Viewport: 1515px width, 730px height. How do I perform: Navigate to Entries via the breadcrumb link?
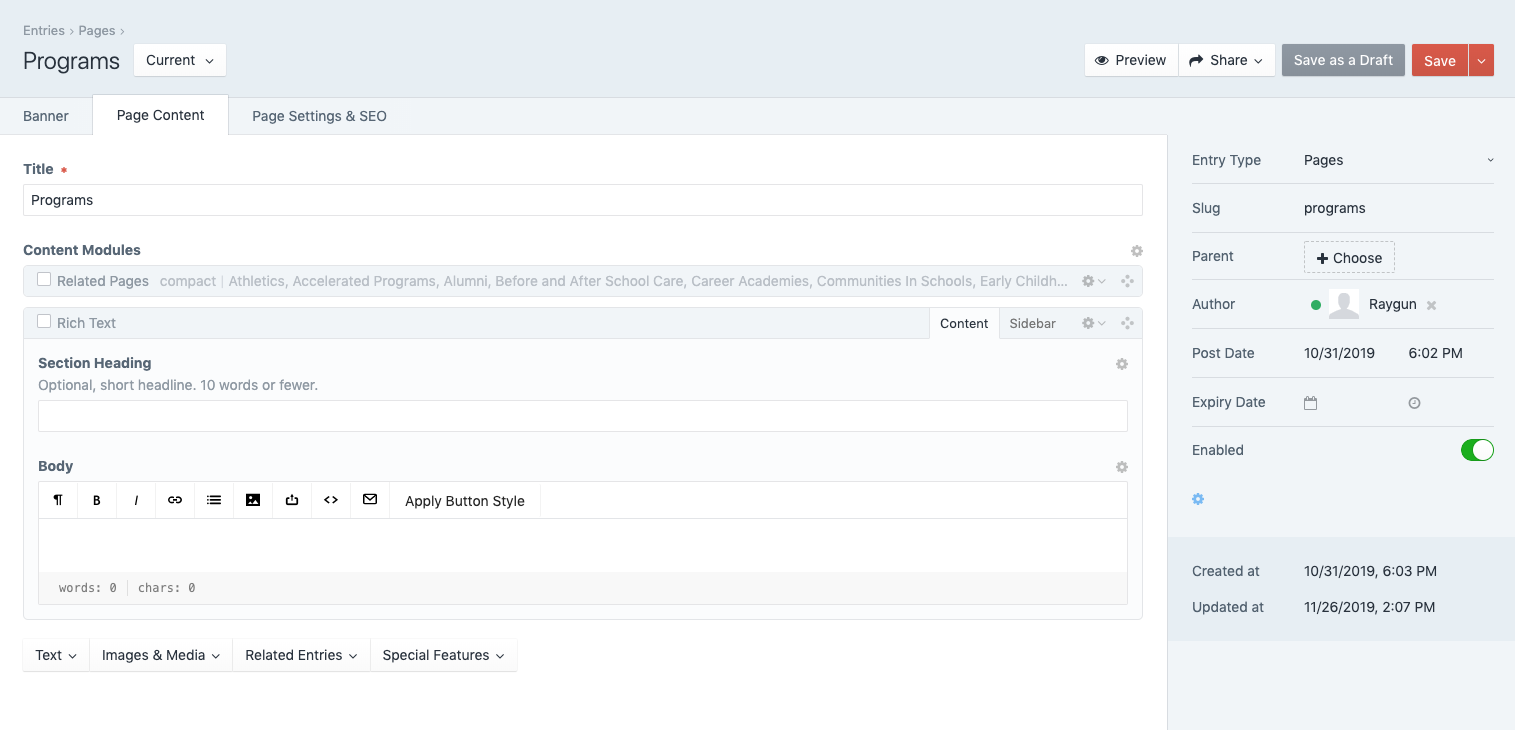pyautogui.click(x=43, y=30)
